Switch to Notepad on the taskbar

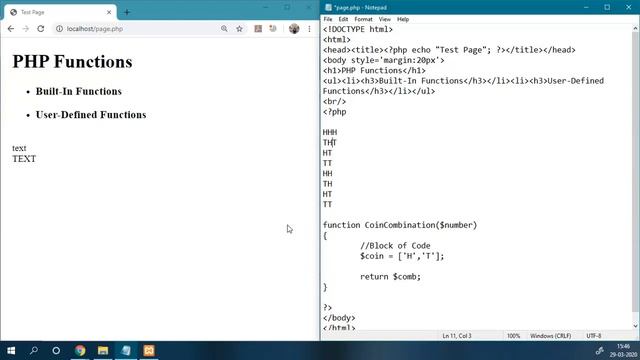pos(126,351)
